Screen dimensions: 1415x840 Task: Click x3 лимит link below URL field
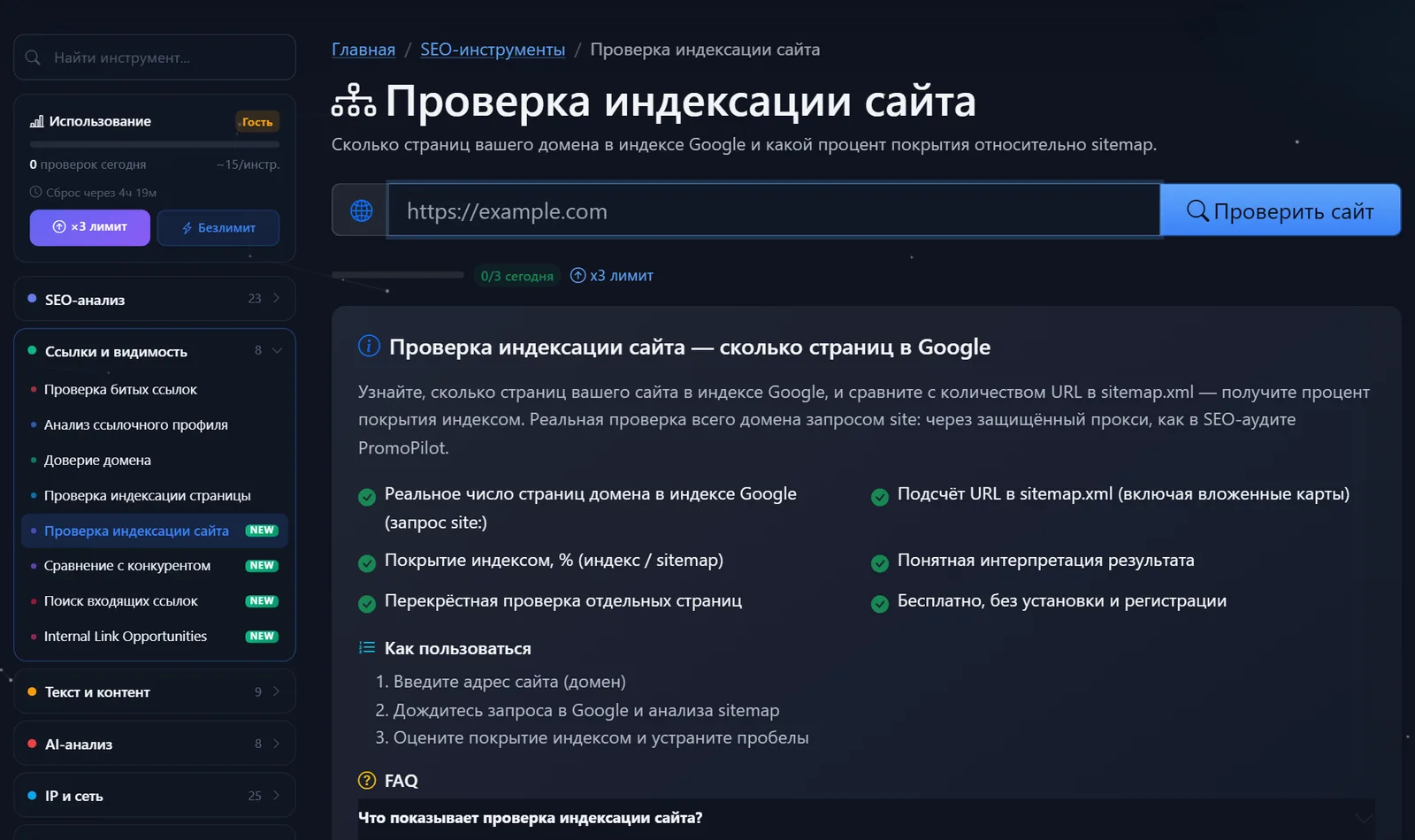pos(612,276)
